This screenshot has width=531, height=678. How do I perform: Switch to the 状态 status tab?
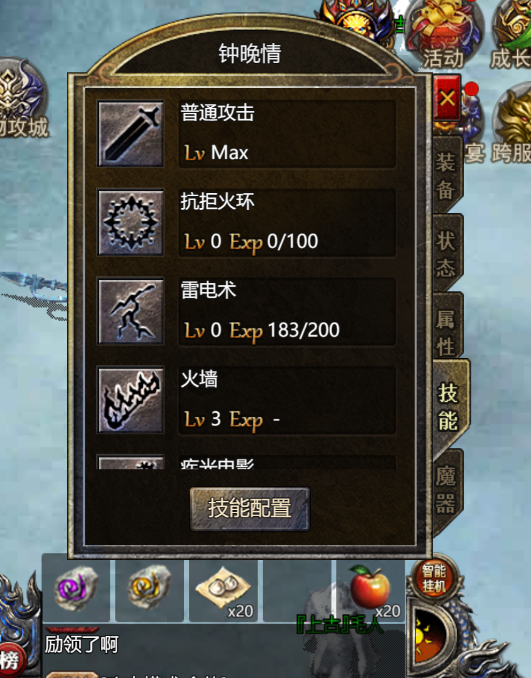click(446, 253)
